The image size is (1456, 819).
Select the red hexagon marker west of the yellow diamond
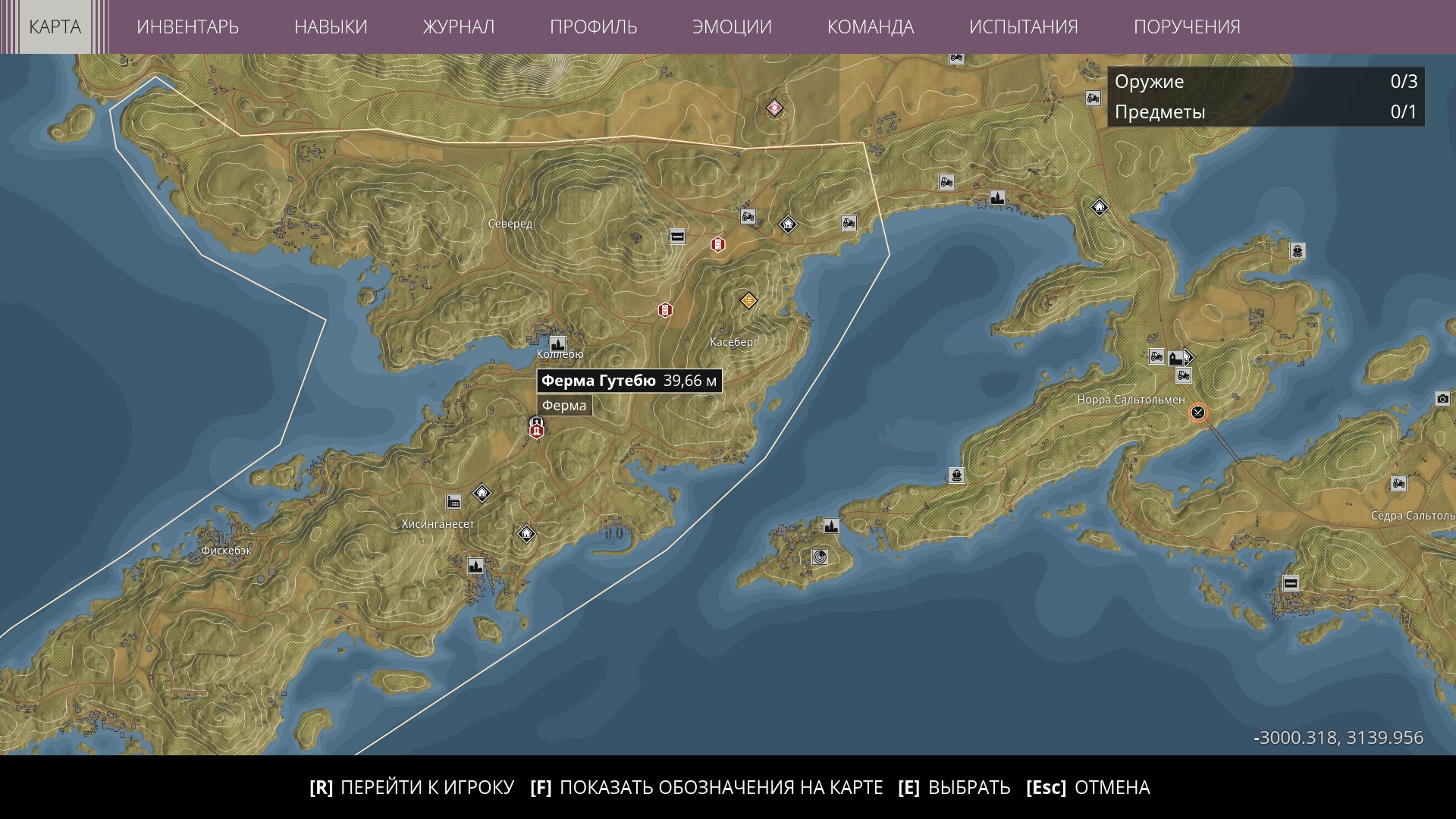coord(665,309)
